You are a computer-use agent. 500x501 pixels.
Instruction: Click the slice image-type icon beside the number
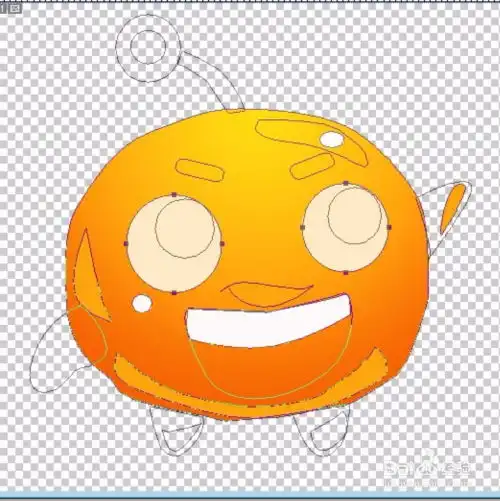[x=14, y=8]
